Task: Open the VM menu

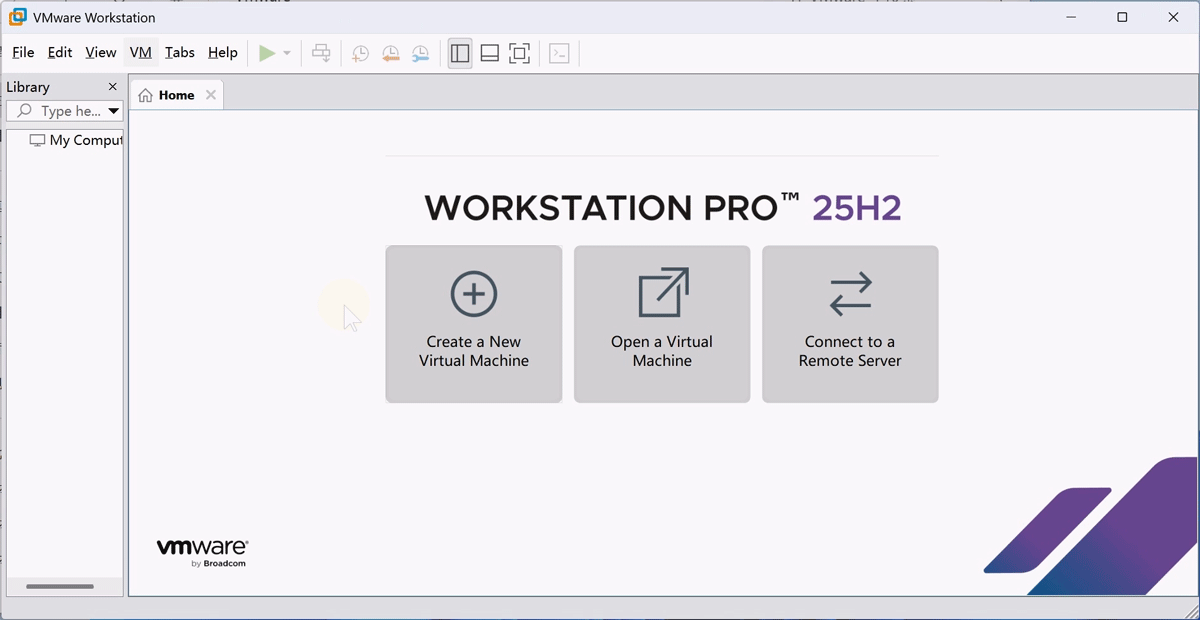Action: point(140,52)
